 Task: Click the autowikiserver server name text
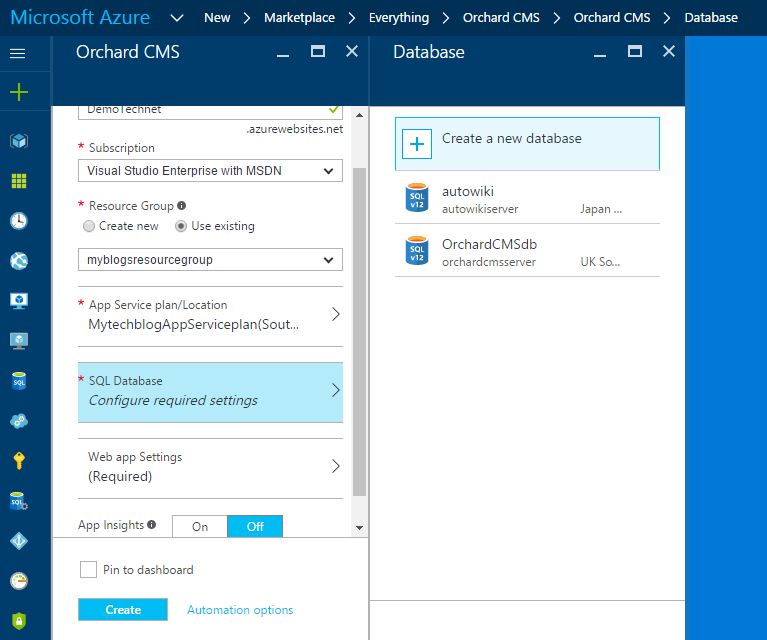pyautogui.click(x=480, y=209)
